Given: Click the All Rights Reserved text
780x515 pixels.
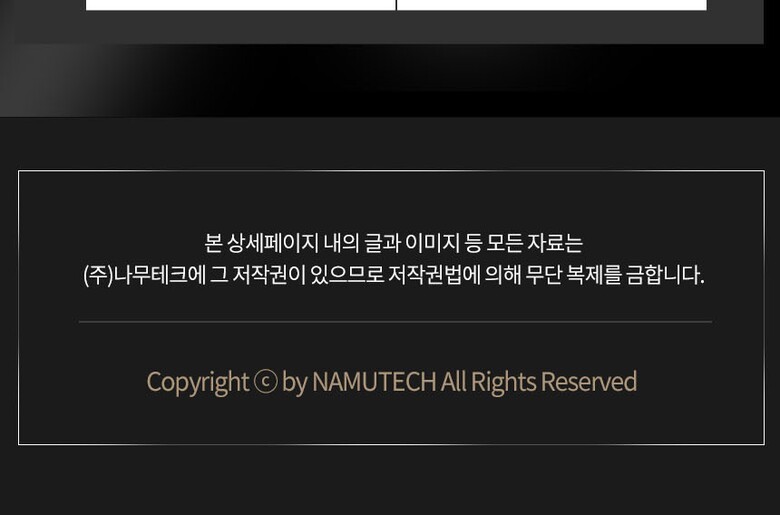Looking at the screenshot, I should pos(539,382).
